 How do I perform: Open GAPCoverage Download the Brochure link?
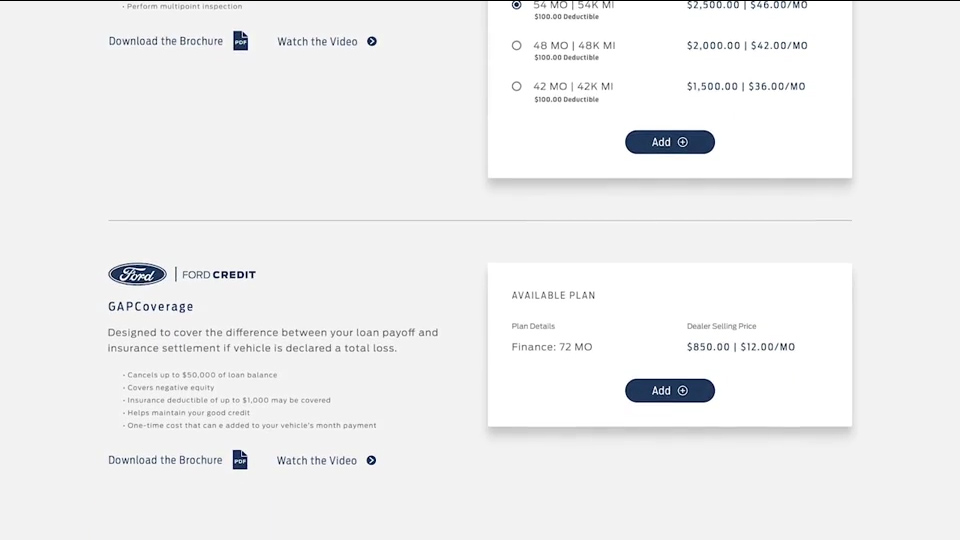[x=165, y=460]
